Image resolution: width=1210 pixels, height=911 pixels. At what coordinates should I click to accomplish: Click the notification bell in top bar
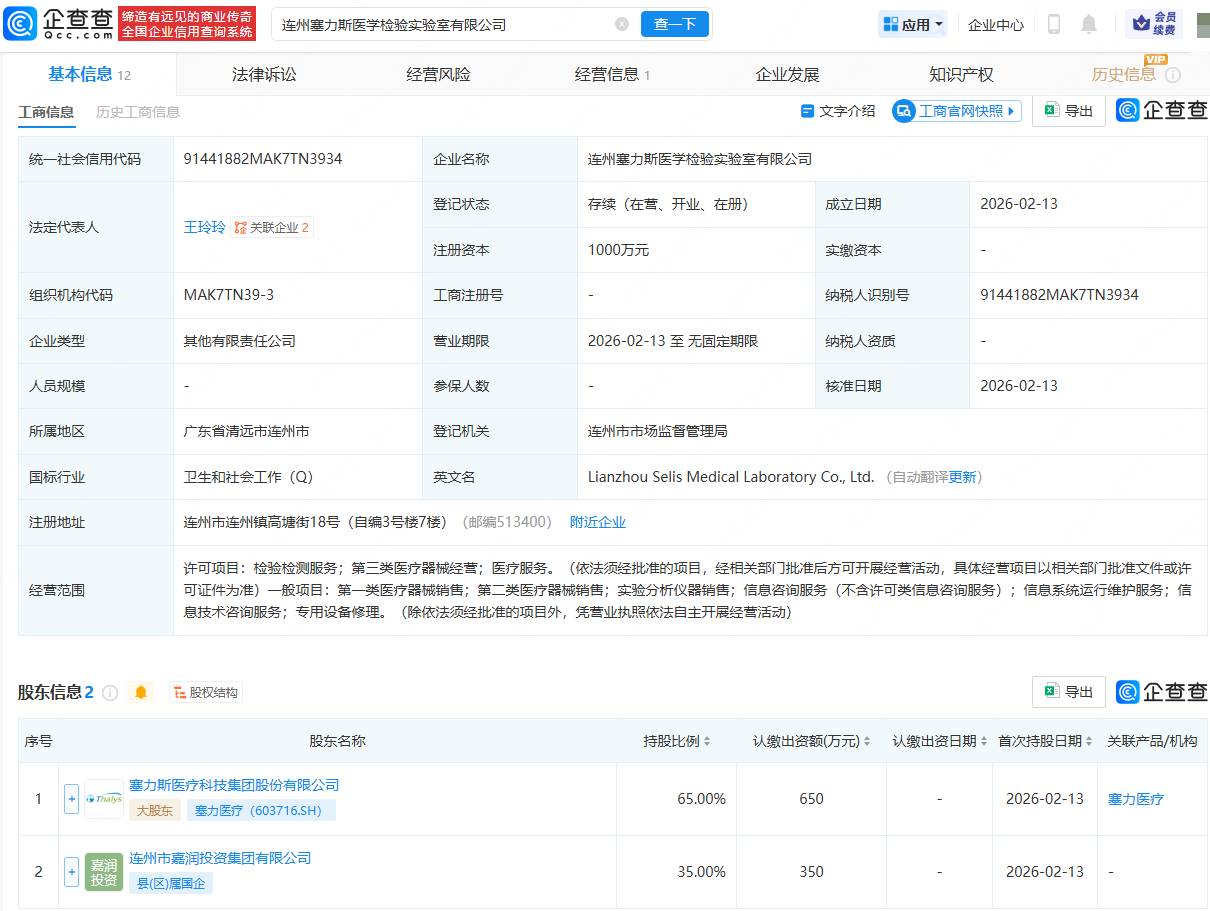(1089, 24)
